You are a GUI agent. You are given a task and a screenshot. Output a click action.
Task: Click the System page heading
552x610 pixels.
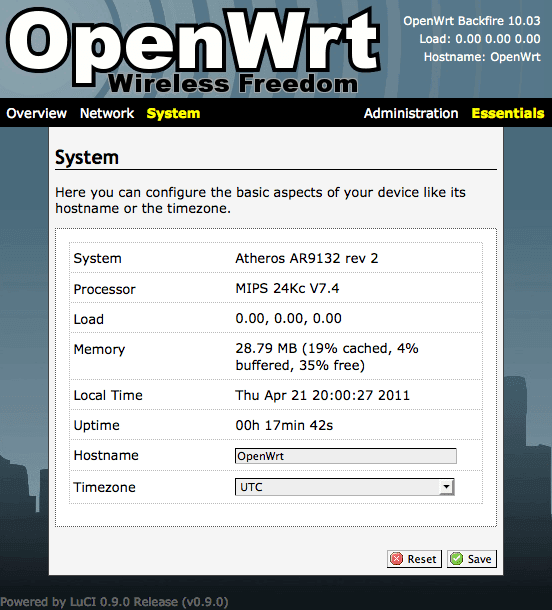[x=87, y=158]
